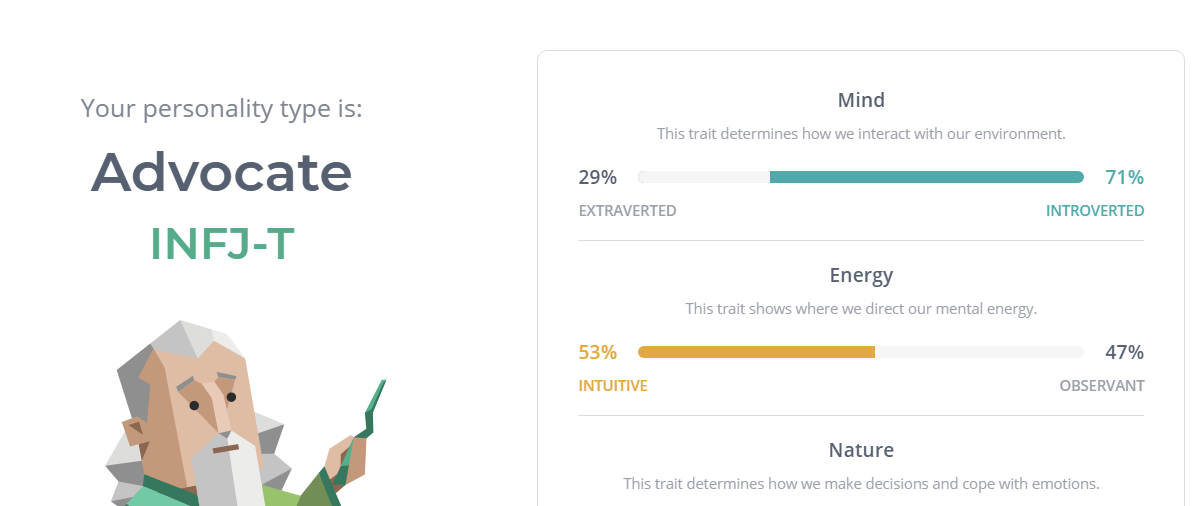Click the INFJ-T type code

222,244
